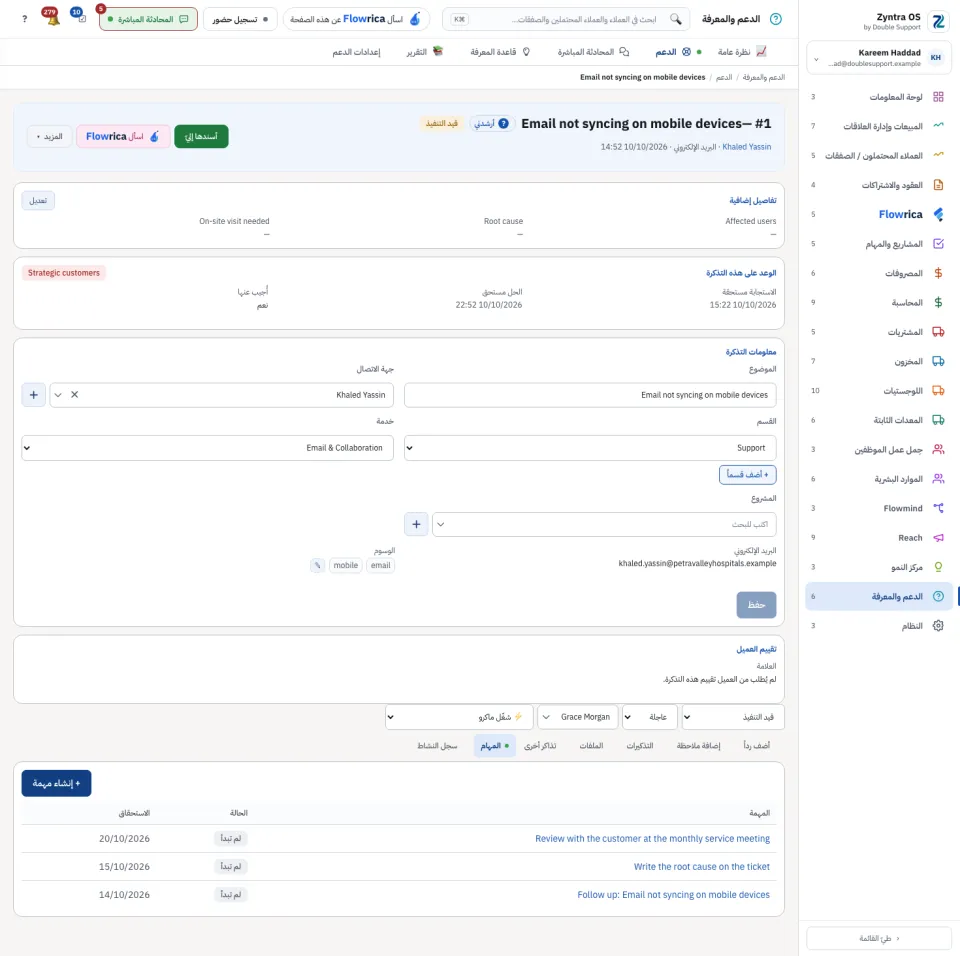Image resolution: width=960 pixels, height=956 pixels.
Task: Click the add department button
Action: tap(748, 475)
